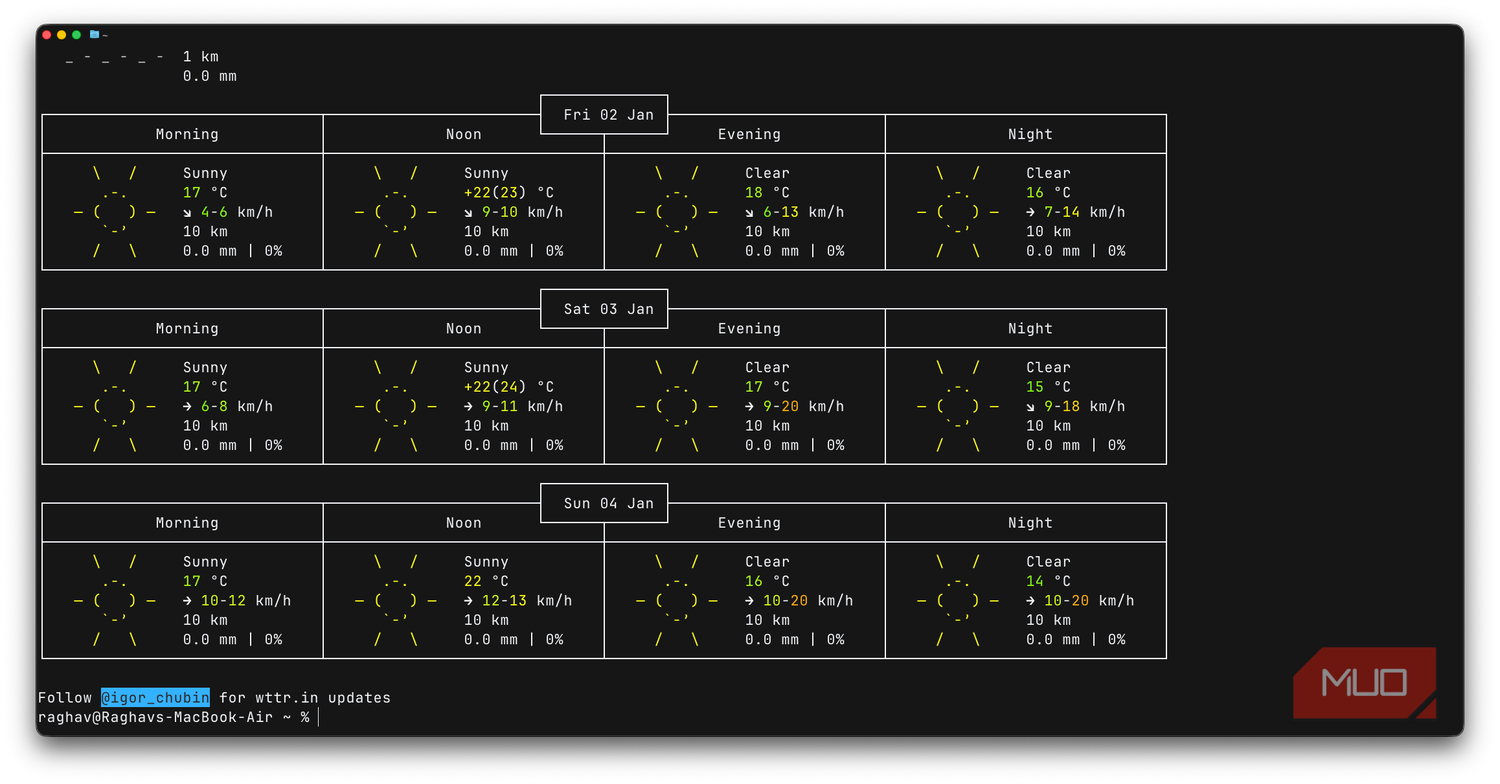Viewport: 1500px width, 784px height.
Task: Click the 'wttr.in' text in follow line
Action: click(287, 698)
